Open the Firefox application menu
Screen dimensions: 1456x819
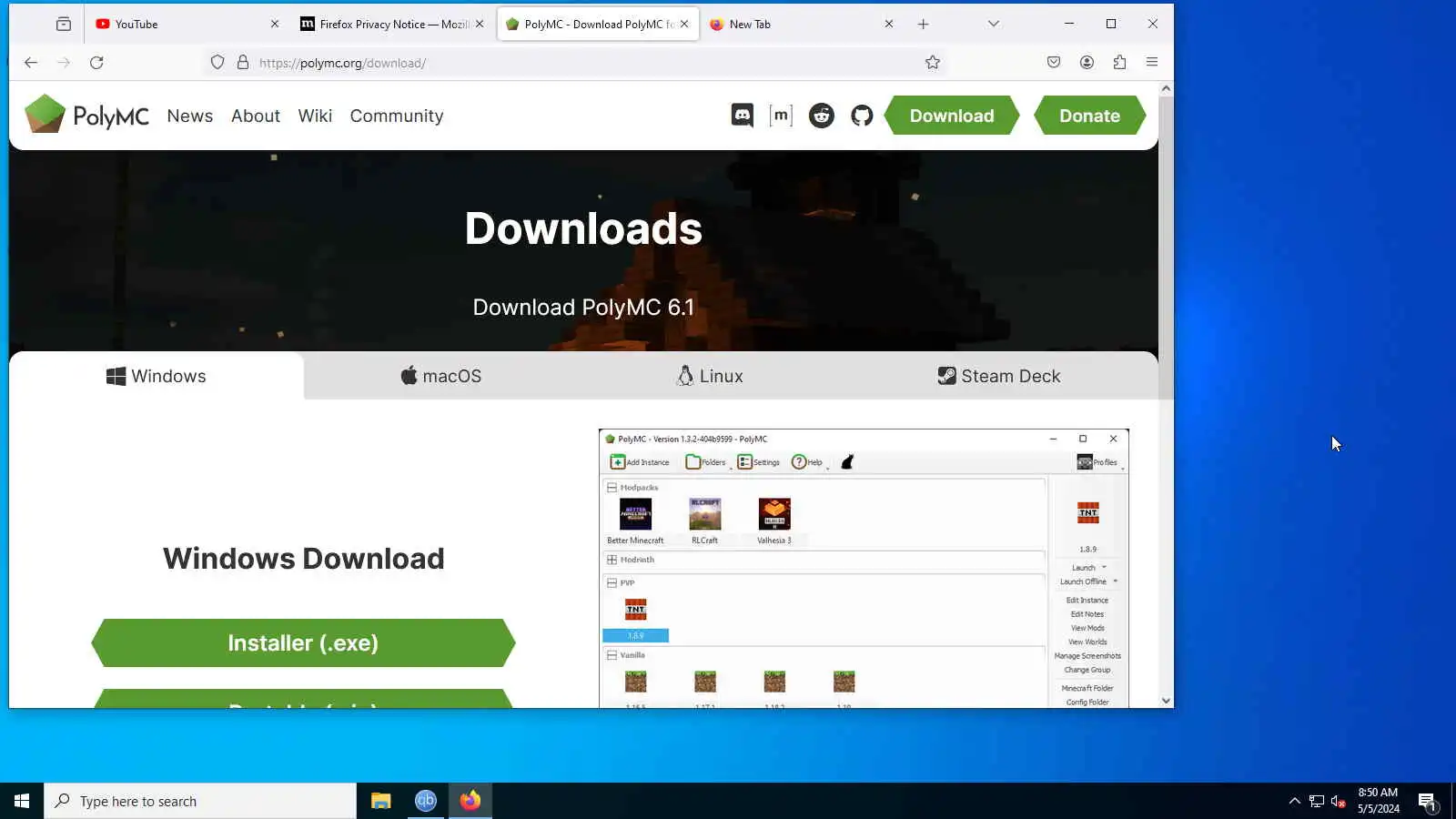click(x=1152, y=63)
